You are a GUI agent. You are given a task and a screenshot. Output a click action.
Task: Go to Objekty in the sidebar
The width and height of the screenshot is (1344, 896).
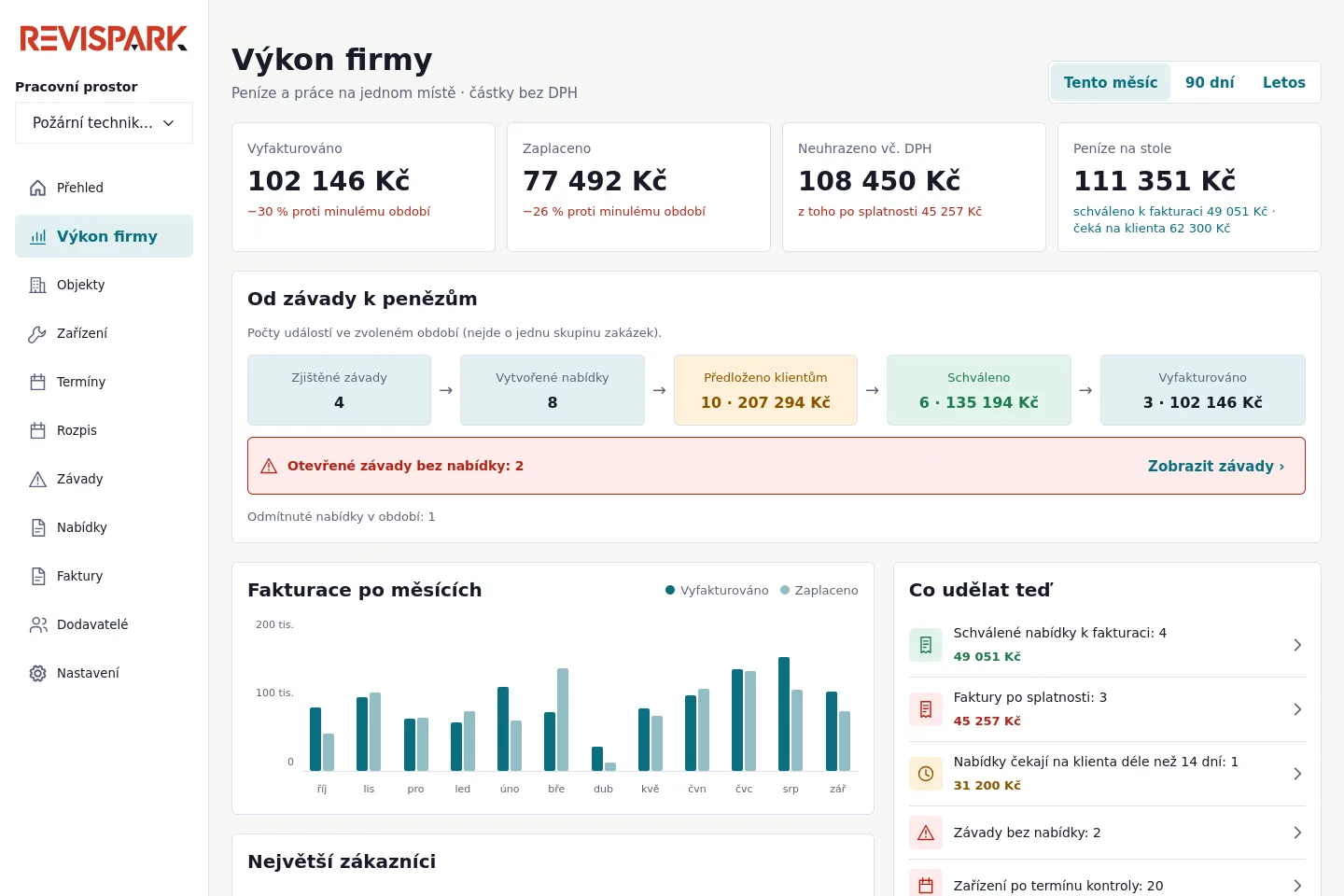click(x=104, y=285)
